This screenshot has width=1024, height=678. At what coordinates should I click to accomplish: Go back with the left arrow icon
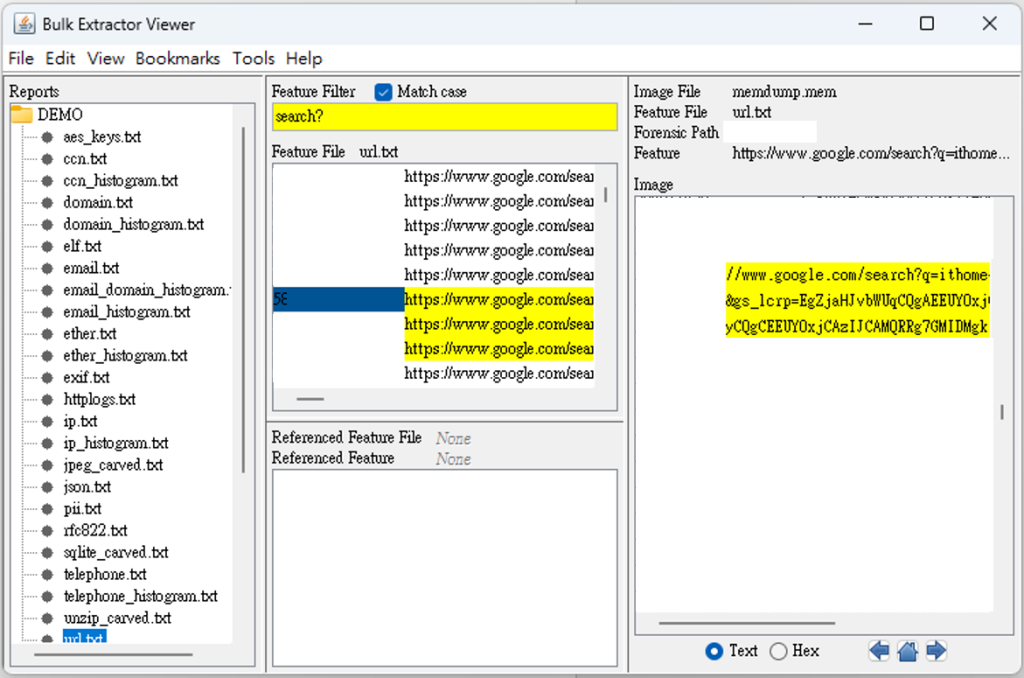(879, 651)
